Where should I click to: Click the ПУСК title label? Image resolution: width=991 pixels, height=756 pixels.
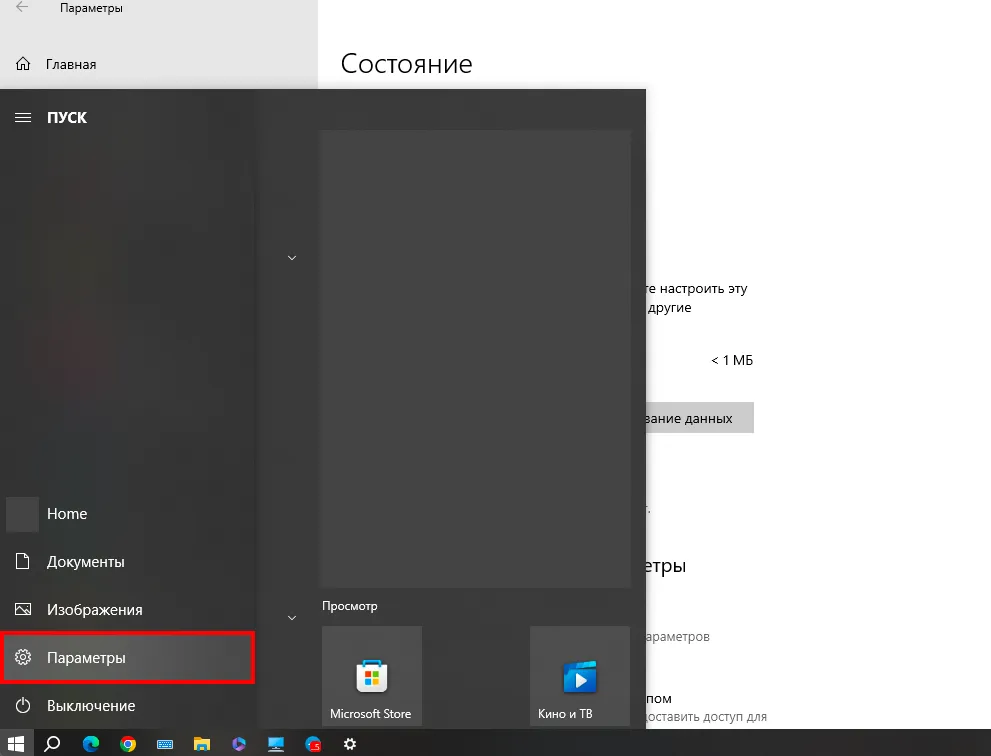click(67, 118)
